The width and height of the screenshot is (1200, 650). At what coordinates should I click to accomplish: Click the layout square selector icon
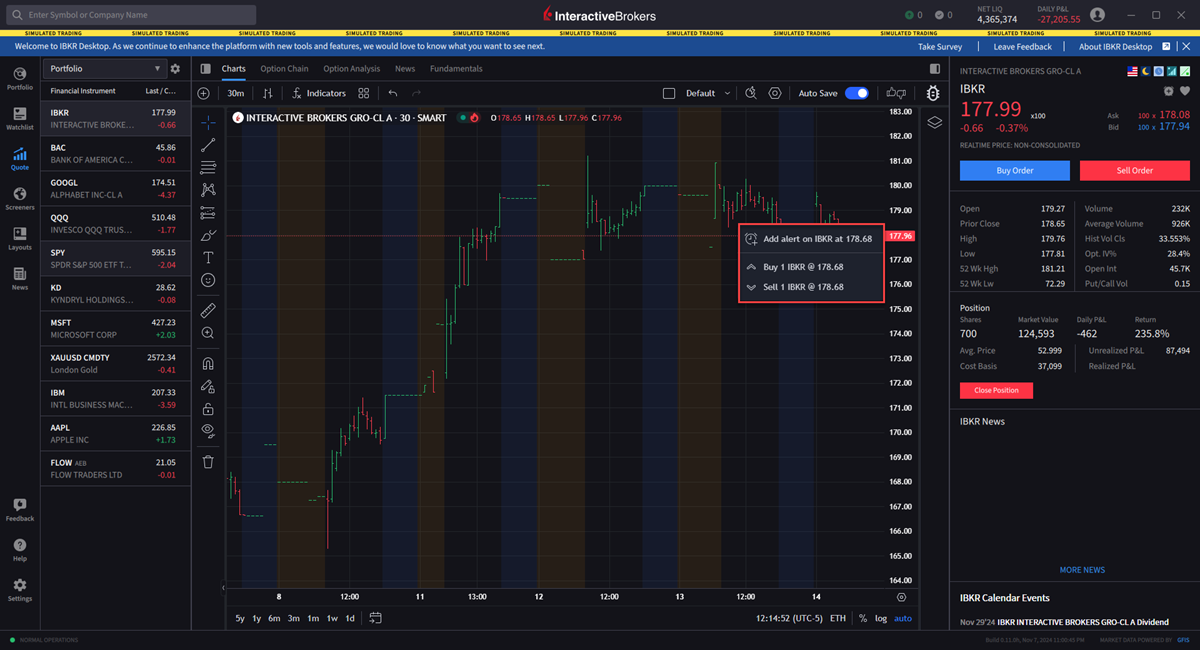tap(669, 93)
